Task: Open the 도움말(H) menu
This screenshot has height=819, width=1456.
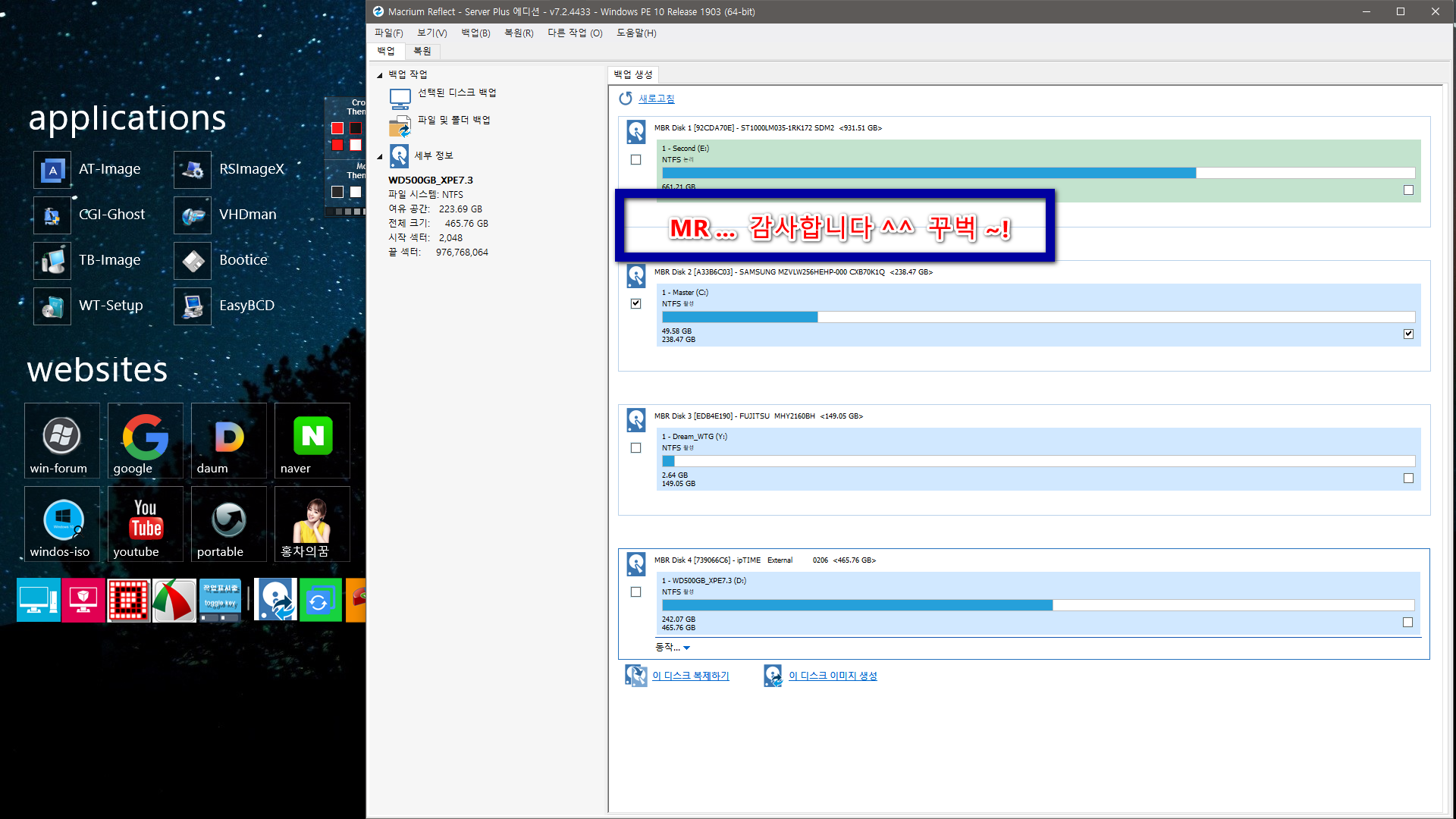Action: tap(637, 33)
